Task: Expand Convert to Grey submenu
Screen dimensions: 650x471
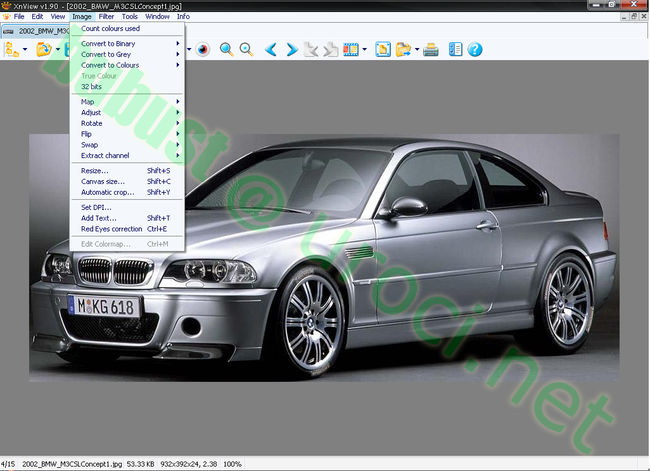Action: click(127, 54)
